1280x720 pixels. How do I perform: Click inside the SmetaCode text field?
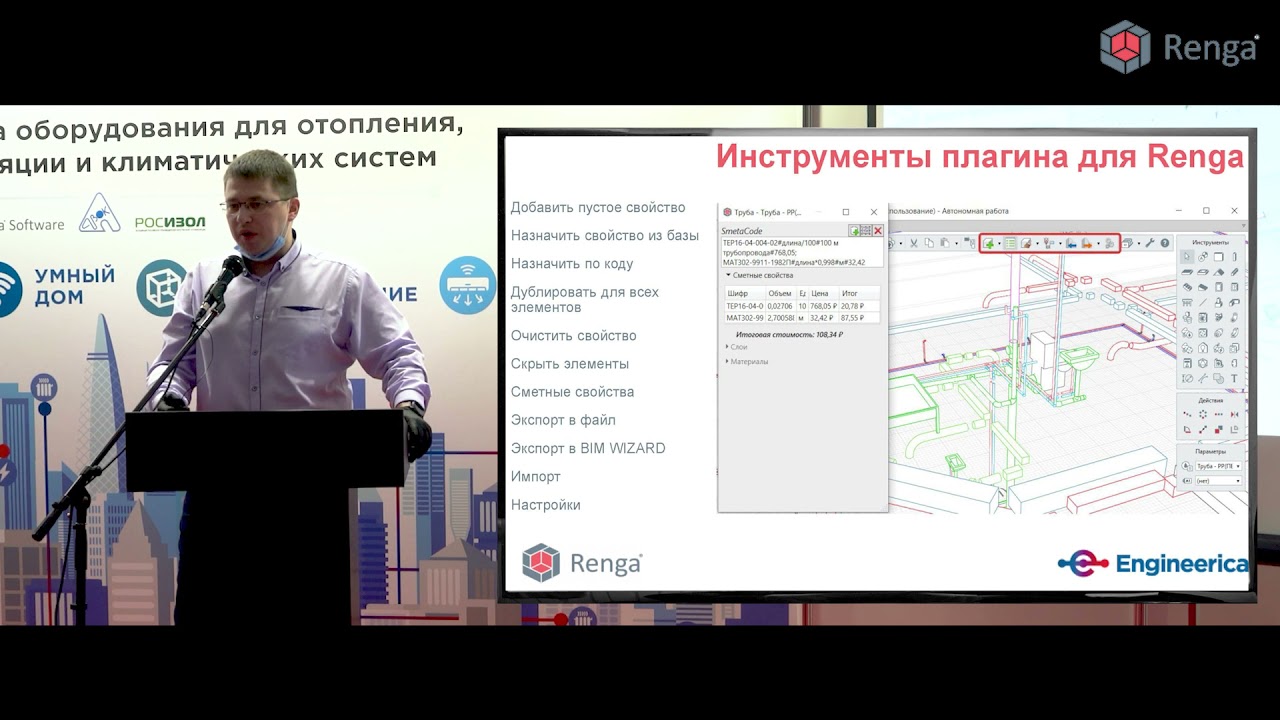pyautogui.click(x=802, y=252)
